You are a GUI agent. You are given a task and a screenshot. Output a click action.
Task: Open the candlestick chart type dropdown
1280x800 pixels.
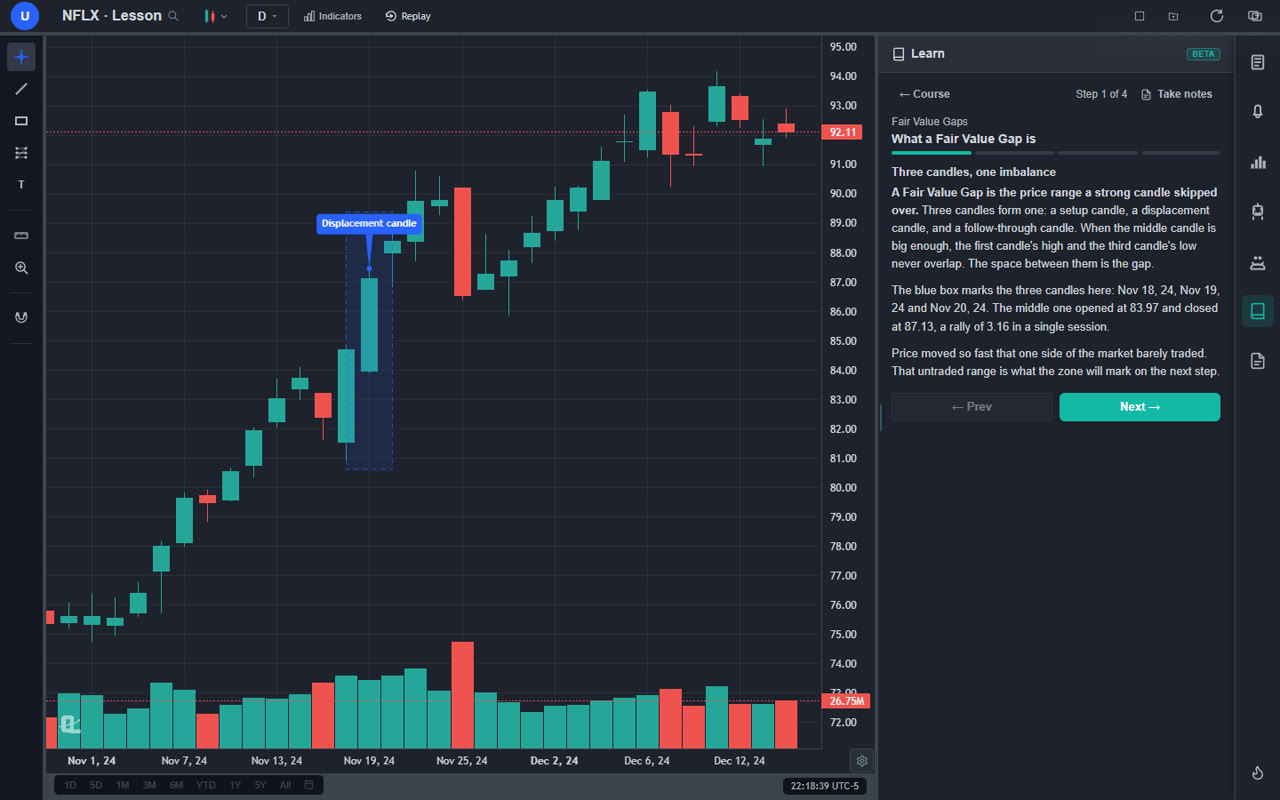[215, 16]
